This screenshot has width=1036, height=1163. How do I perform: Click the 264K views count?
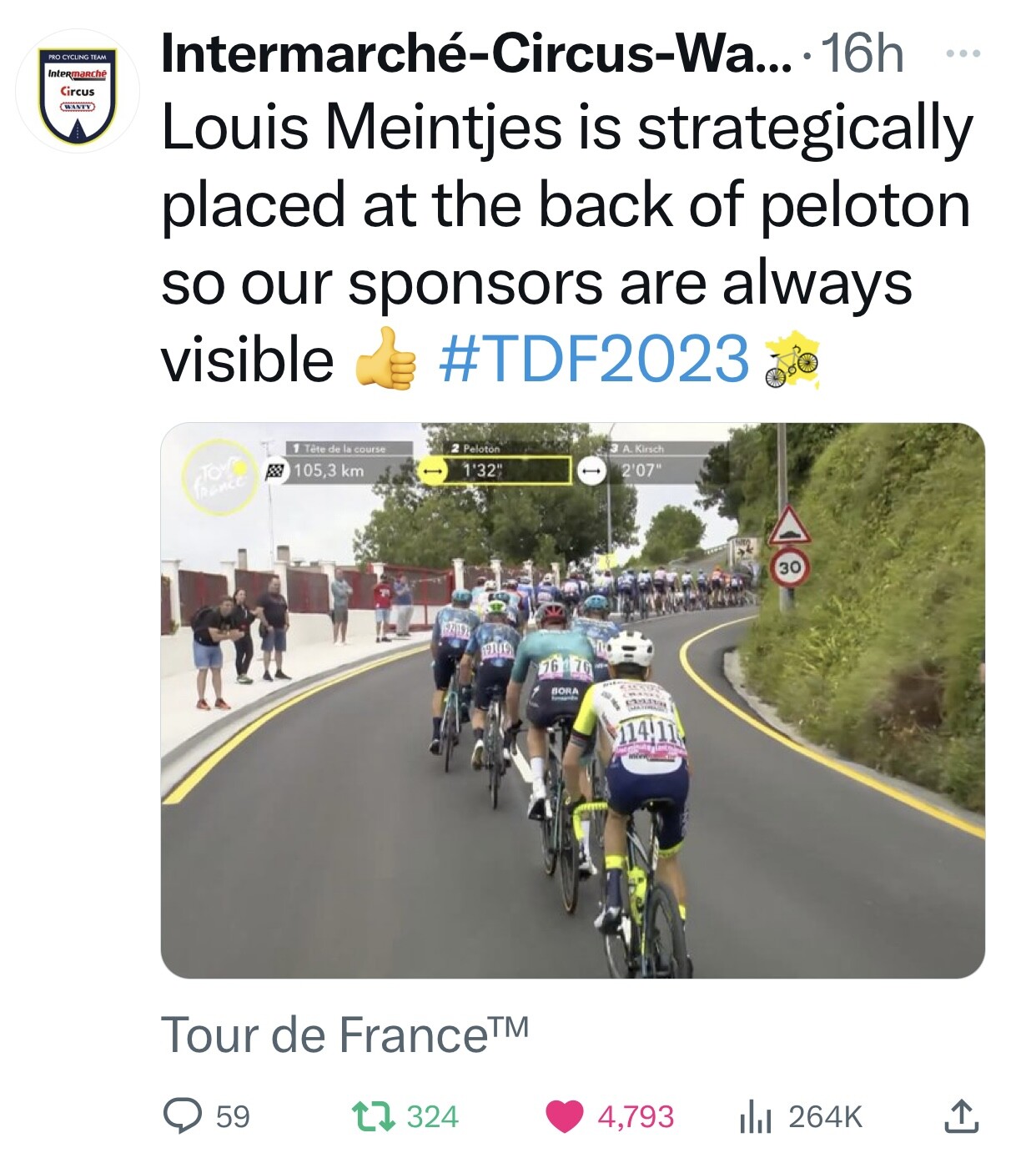click(x=825, y=1116)
